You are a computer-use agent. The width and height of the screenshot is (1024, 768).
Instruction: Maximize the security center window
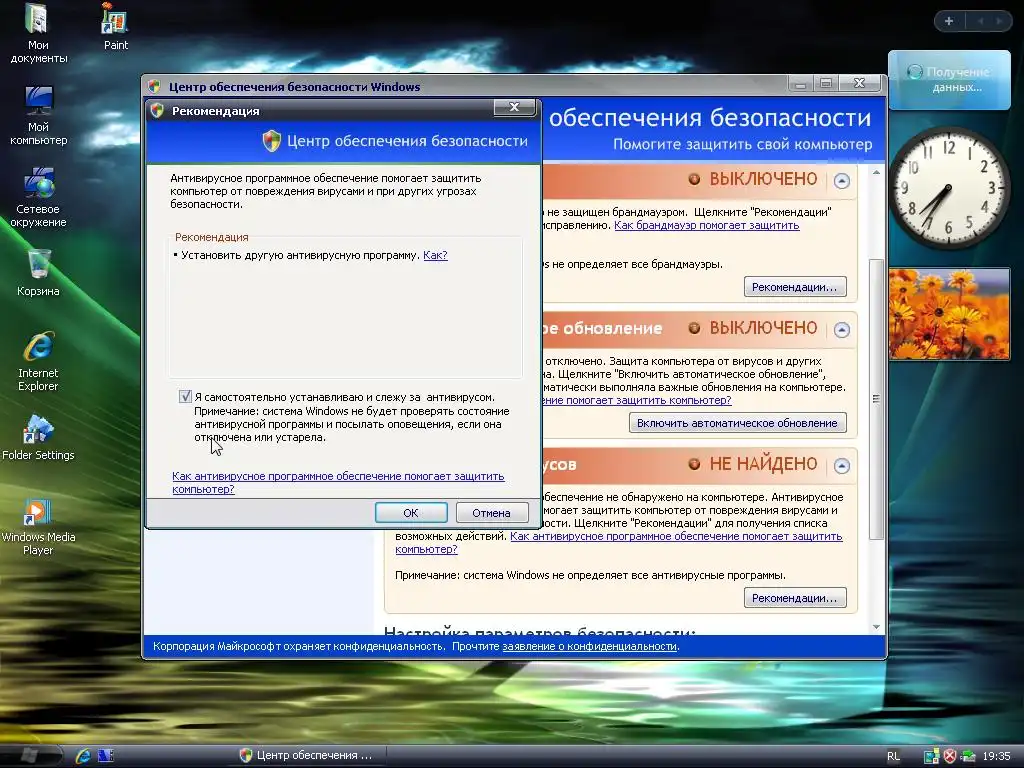pos(825,84)
